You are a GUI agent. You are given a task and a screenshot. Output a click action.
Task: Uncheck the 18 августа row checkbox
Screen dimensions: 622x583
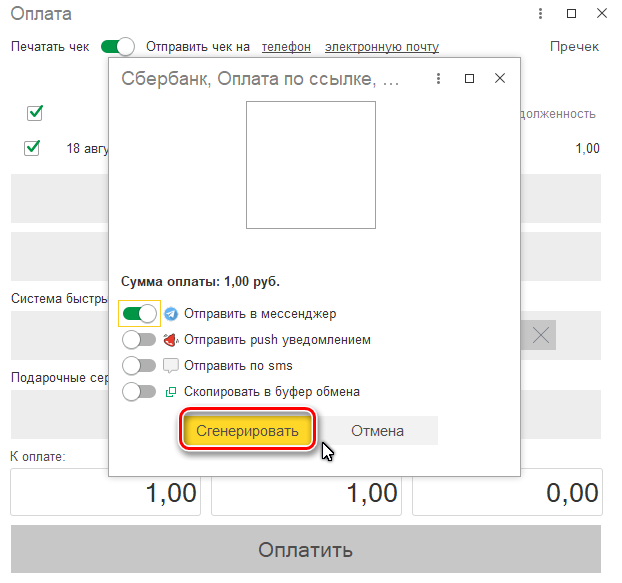click(32, 148)
